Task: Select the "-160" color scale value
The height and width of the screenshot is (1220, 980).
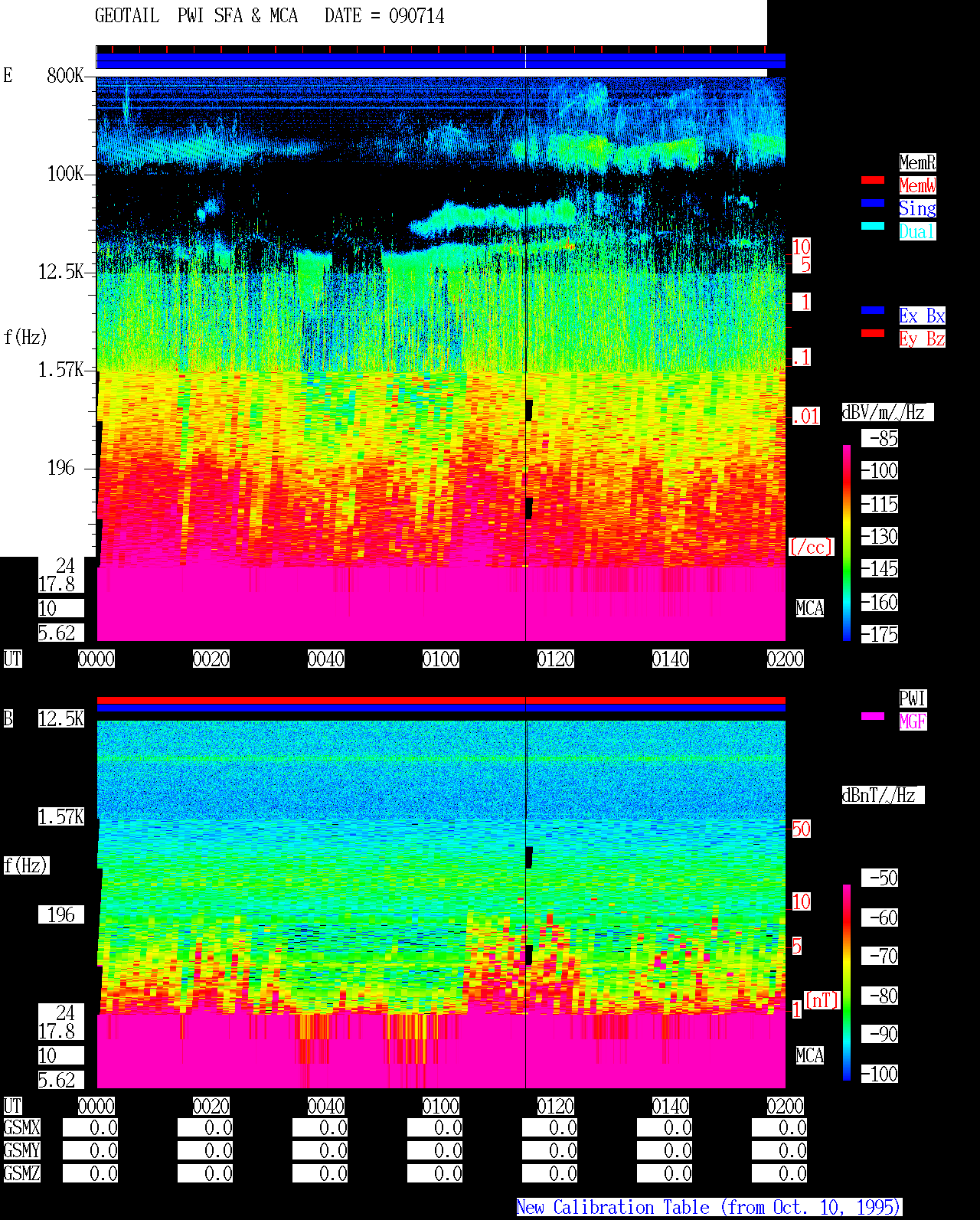Action: point(880,602)
